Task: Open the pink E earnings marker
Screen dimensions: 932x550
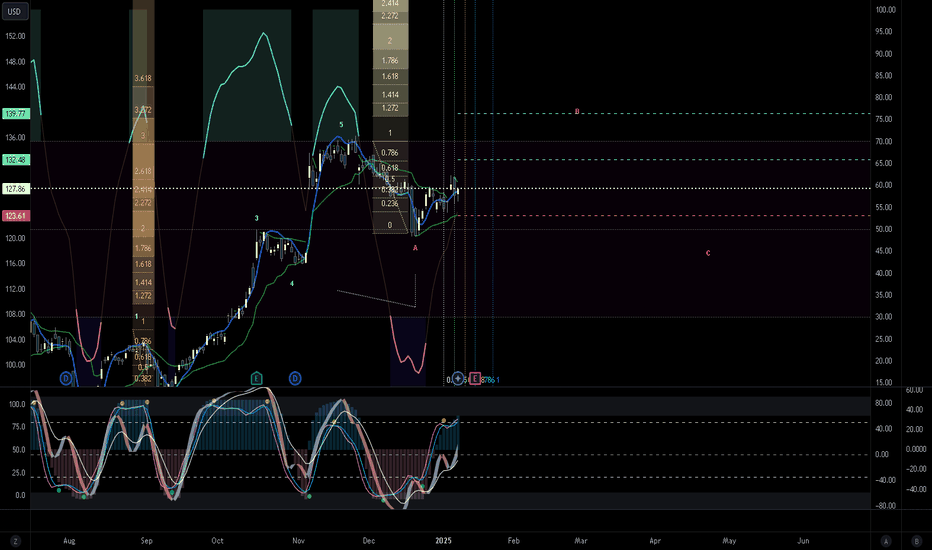Action: pyautogui.click(x=475, y=379)
